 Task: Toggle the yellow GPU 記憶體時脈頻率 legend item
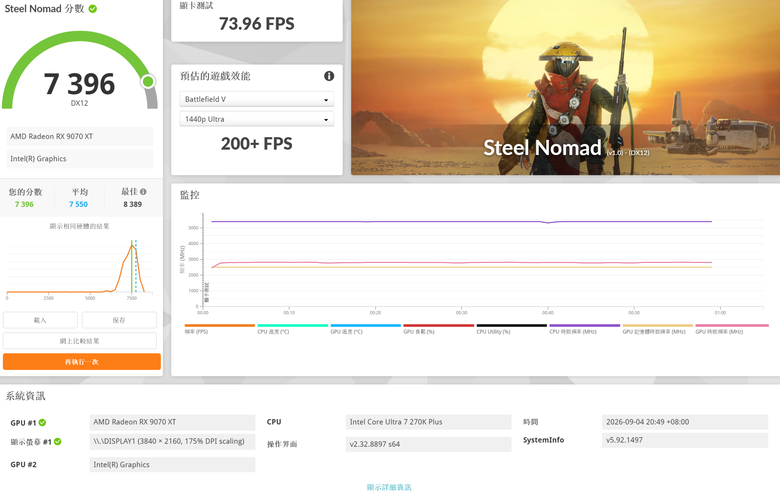pyautogui.click(x=658, y=328)
